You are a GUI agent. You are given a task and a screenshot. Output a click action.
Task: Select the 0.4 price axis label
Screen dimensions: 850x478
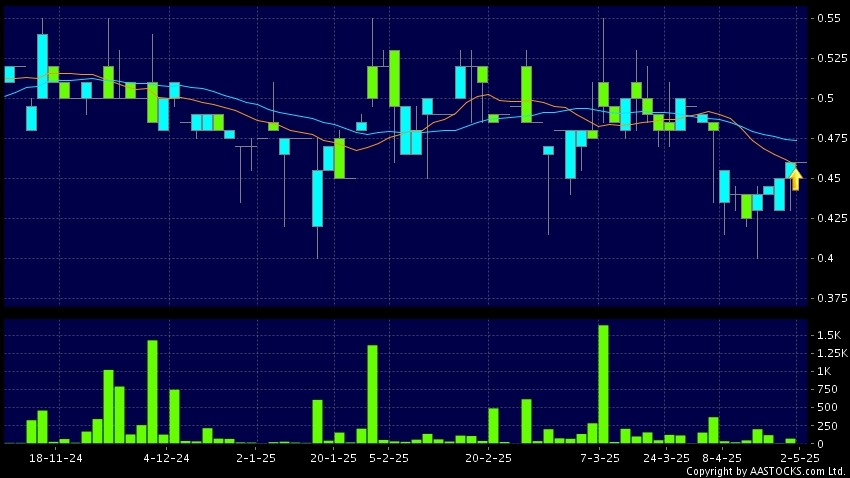point(826,259)
